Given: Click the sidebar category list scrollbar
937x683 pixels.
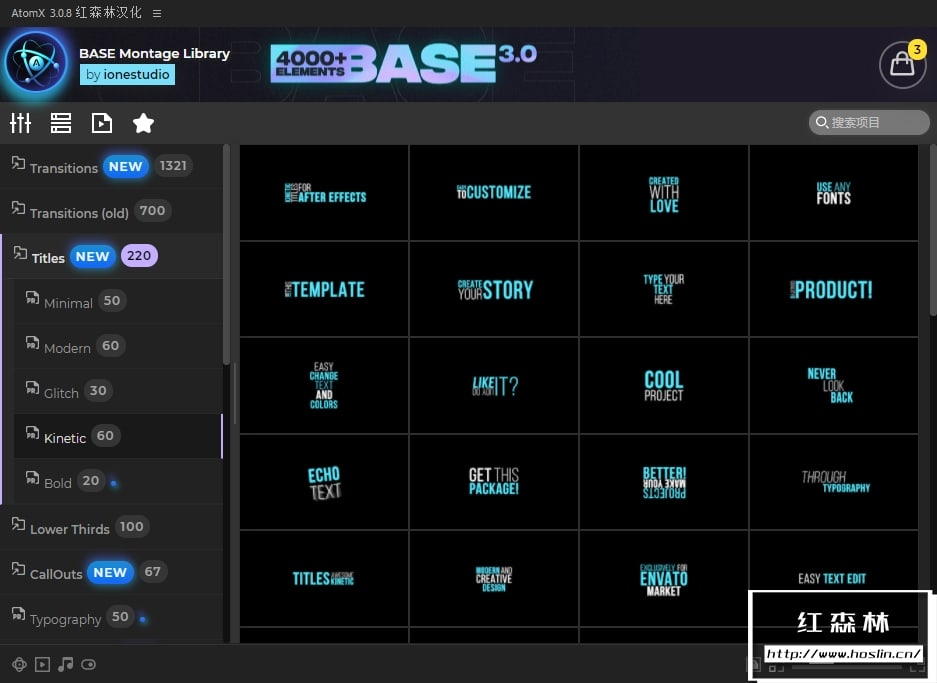Looking at the screenshot, I should [x=226, y=255].
